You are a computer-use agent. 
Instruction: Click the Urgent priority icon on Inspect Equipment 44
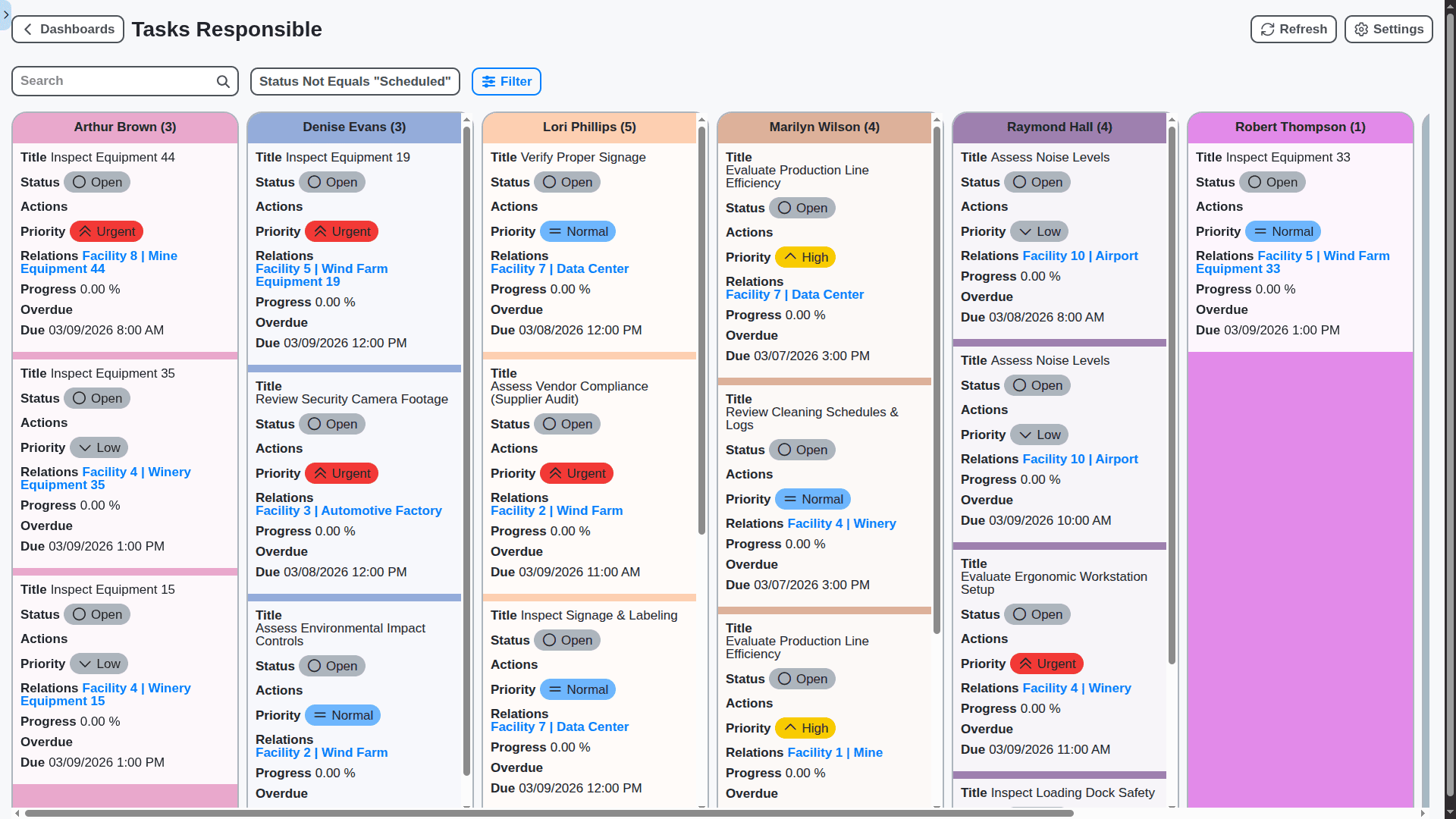point(84,231)
